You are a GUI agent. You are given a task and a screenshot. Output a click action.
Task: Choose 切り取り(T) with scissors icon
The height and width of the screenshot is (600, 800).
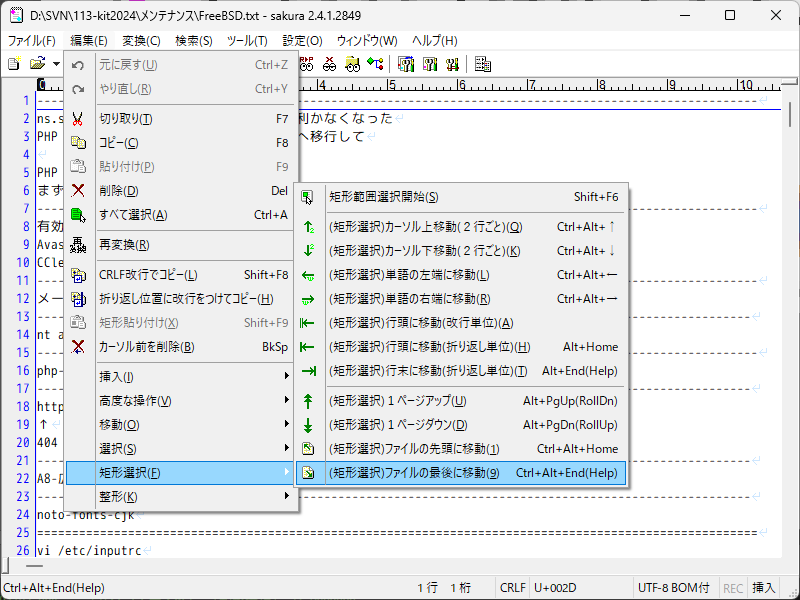182,119
